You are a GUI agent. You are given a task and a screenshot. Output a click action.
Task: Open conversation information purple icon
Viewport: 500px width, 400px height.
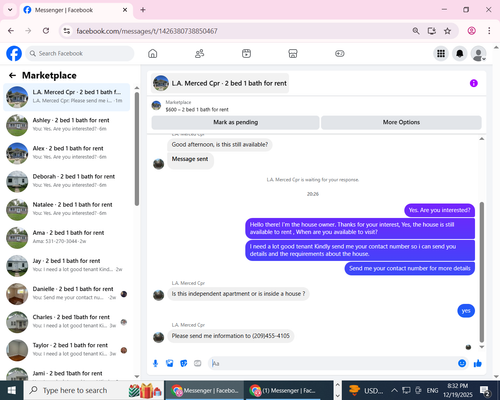474,83
